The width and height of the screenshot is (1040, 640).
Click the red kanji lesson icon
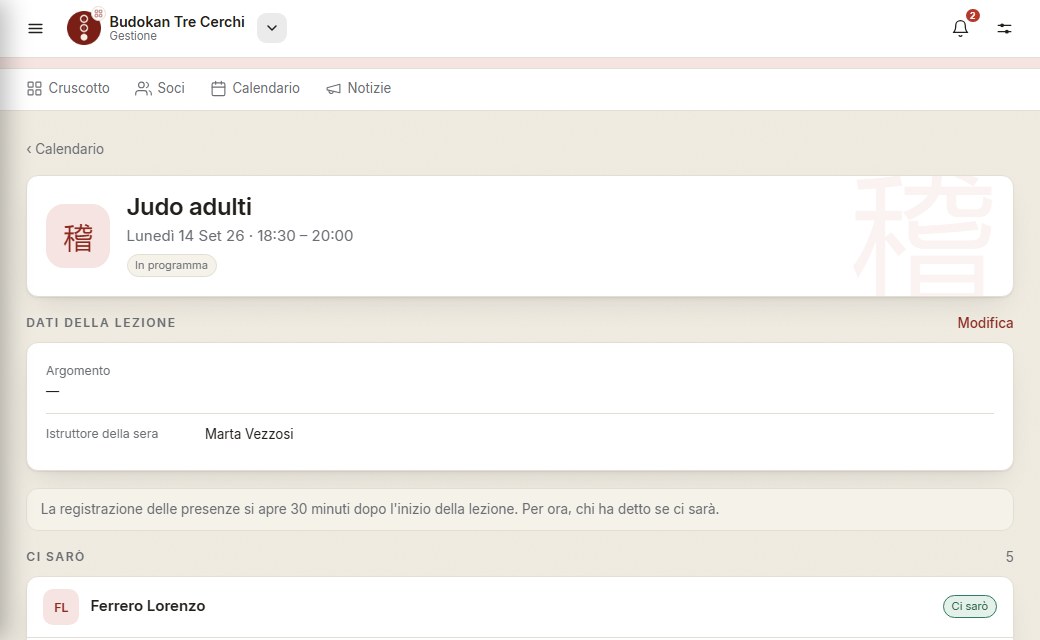[x=78, y=236]
